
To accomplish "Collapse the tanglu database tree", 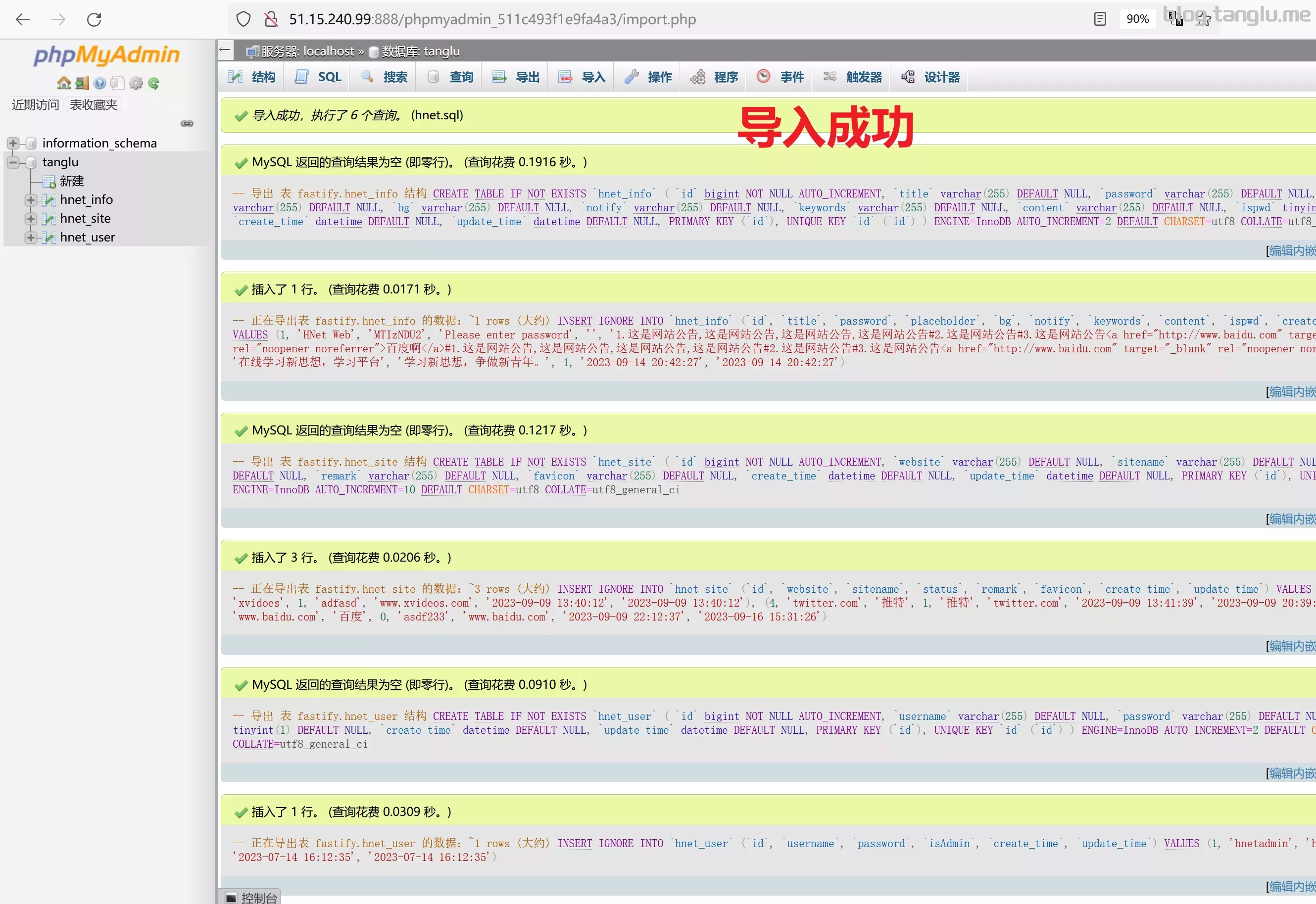I will point(13,162).
